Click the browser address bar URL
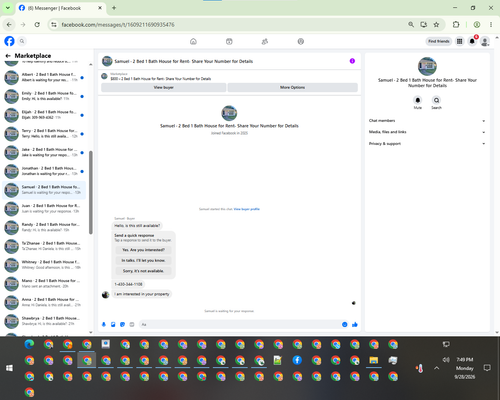 click(118, 25)
